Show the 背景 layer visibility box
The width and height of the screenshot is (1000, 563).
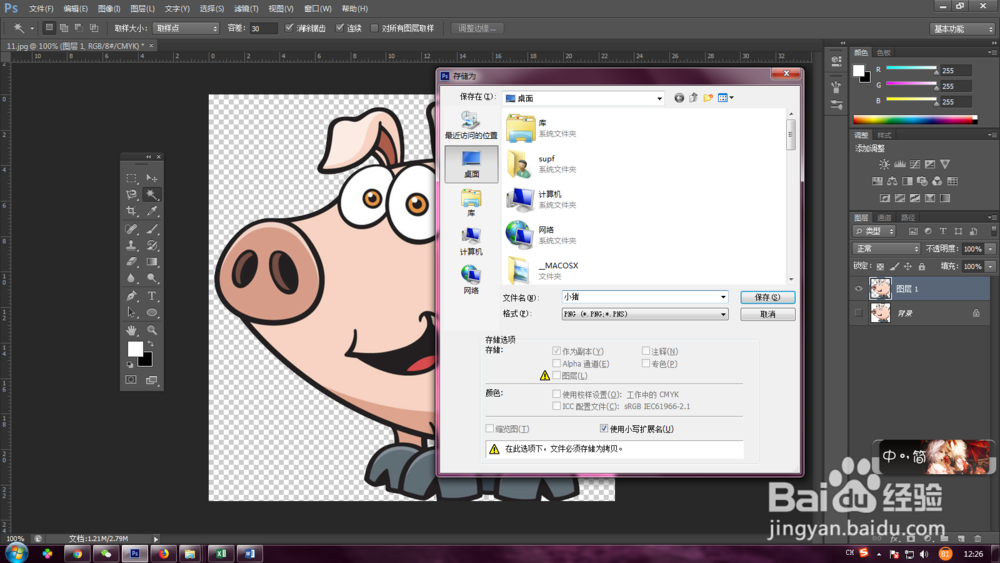(858, 313)
